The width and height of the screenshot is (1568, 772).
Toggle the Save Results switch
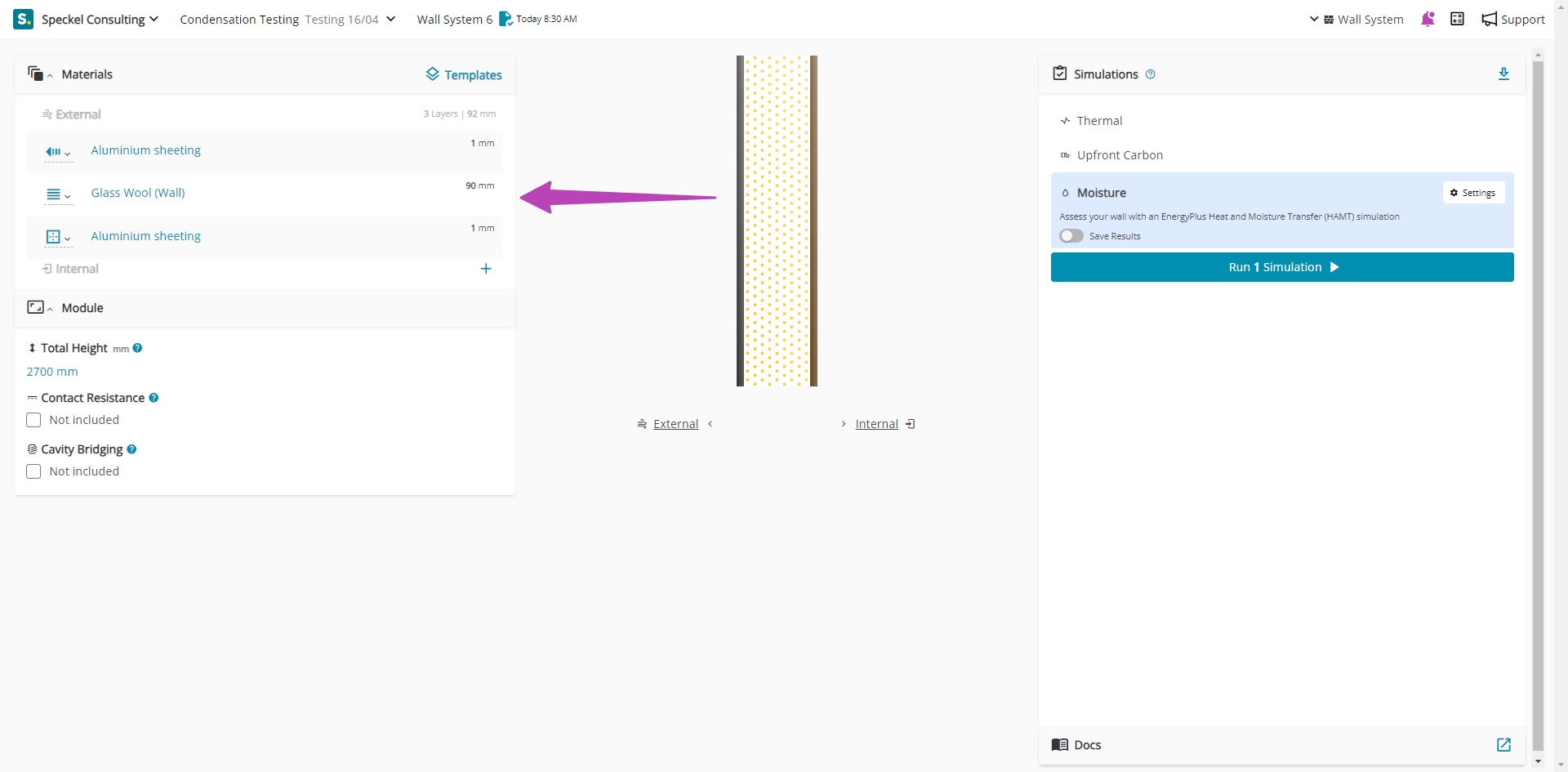1071,236
